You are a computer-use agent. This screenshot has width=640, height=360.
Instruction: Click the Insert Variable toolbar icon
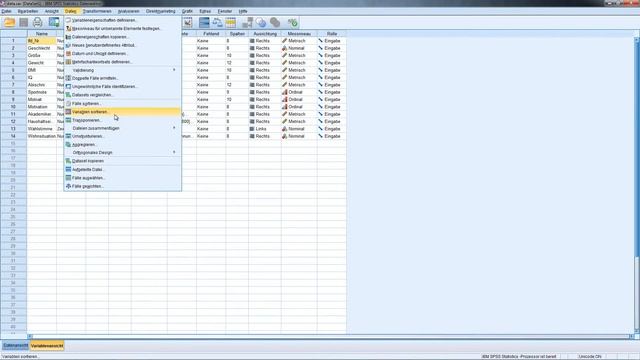click(188, 22)
